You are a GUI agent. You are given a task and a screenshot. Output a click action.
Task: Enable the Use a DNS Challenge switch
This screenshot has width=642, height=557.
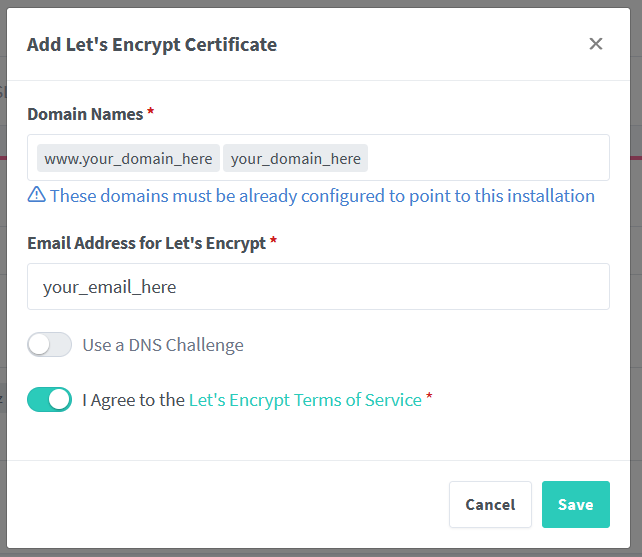(50, 345)
